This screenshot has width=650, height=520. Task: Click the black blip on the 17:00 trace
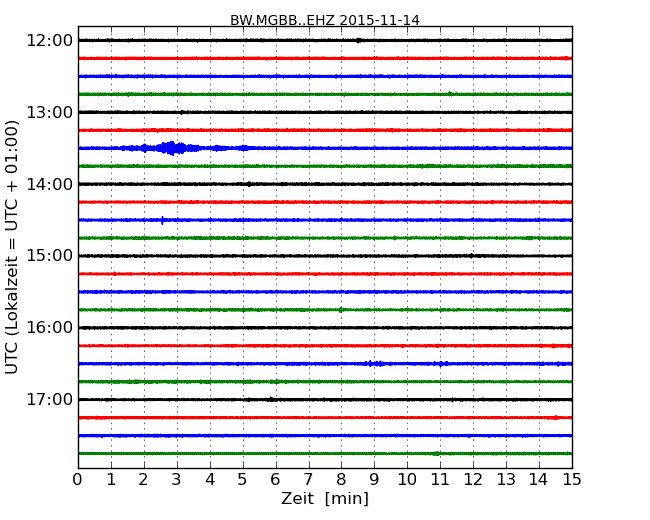271,399
